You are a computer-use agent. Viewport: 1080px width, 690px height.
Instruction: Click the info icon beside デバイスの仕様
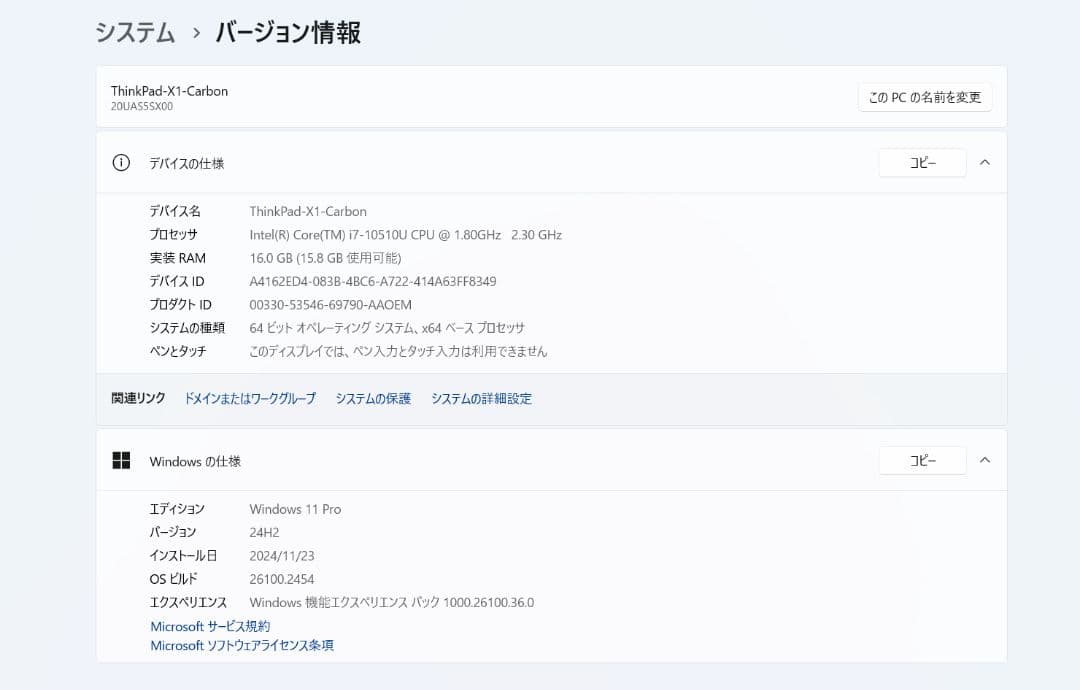click(x=121, y=162)
